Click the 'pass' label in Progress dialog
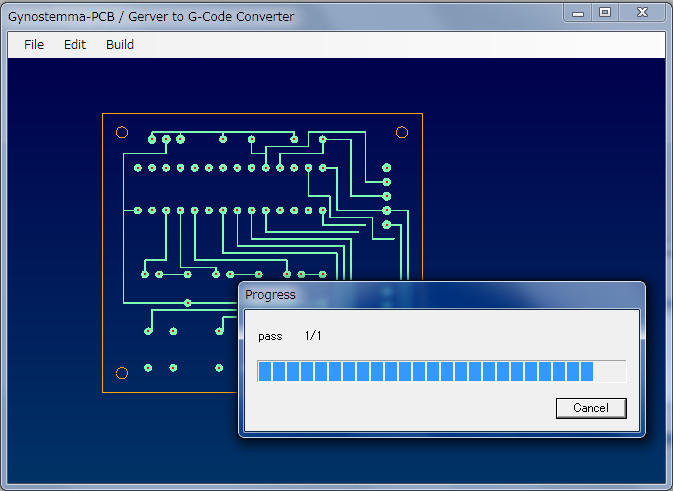 (x=270, y=336)
